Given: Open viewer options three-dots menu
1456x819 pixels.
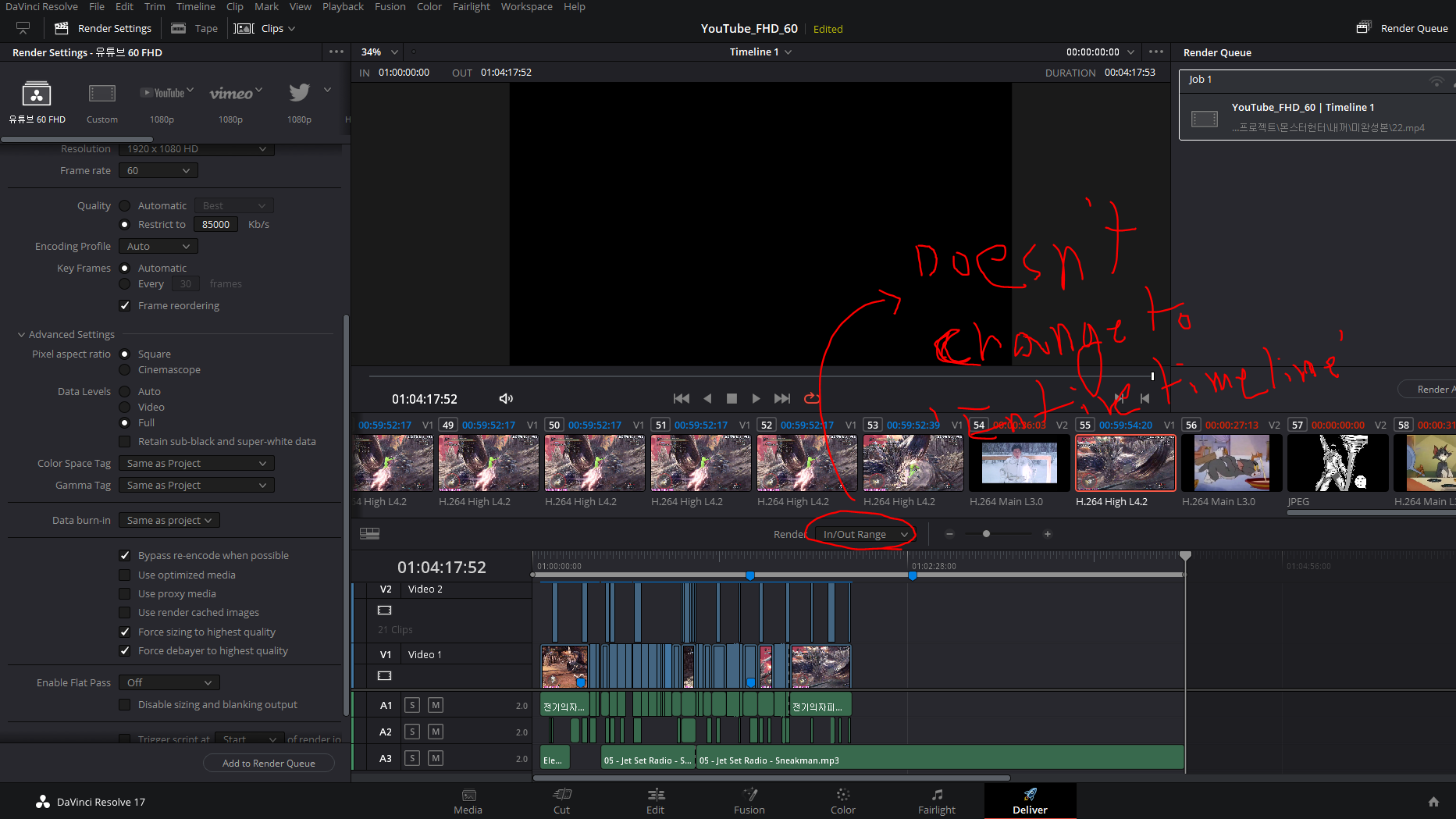Looking at the screenshot, I should 1156,52.
